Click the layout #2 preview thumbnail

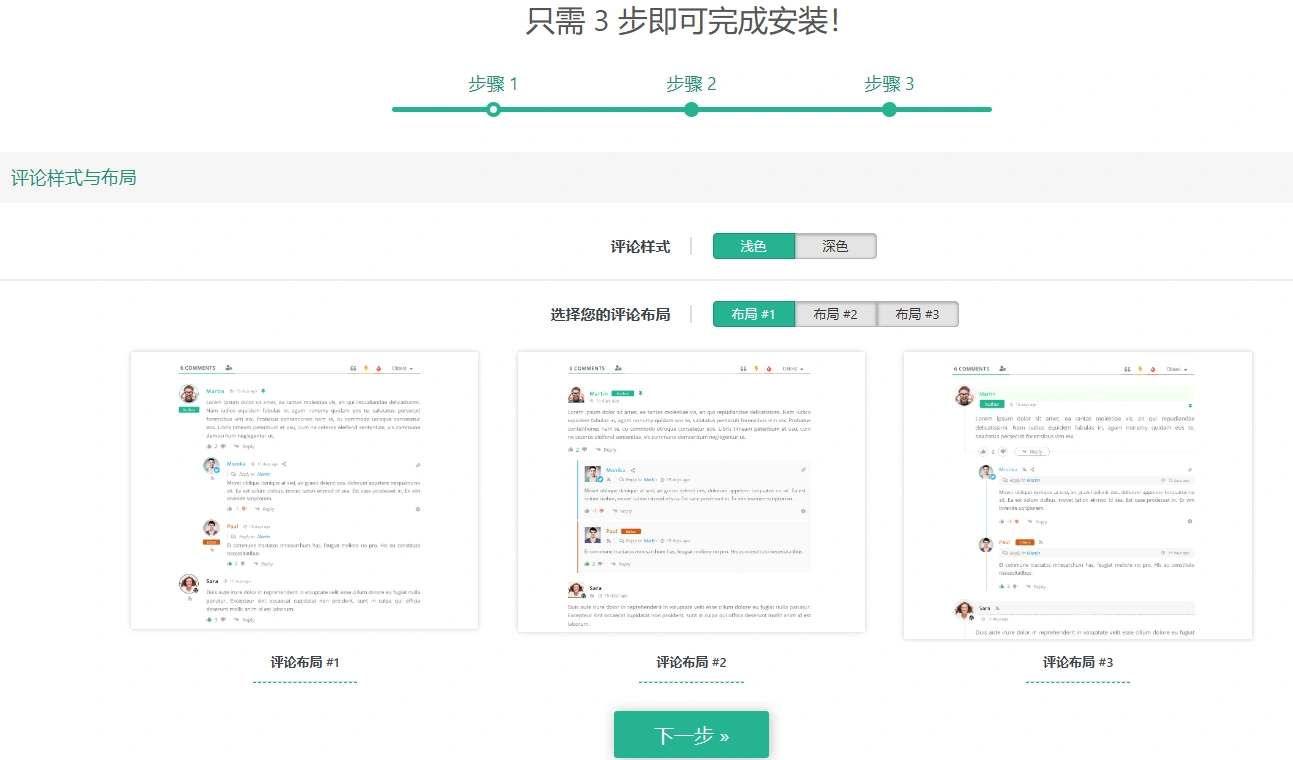691,490
